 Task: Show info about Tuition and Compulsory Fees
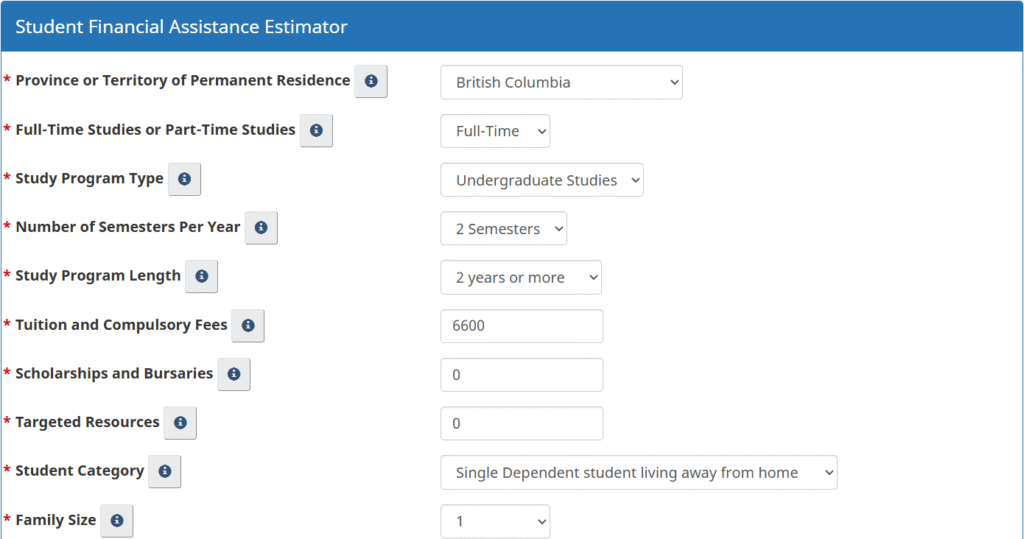(248, 325)
